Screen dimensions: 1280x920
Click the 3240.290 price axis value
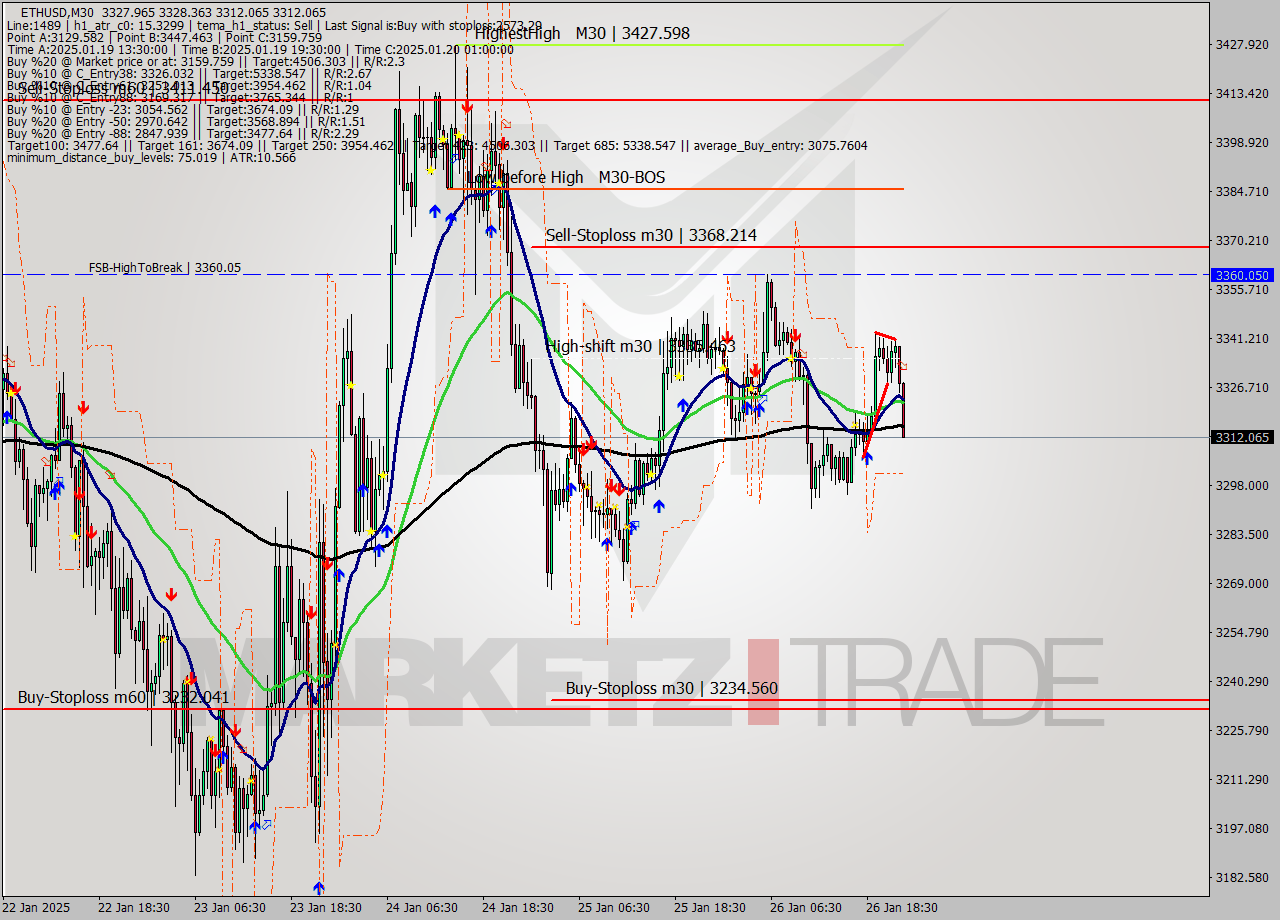pyautogui.click(x=1242, y=681)
